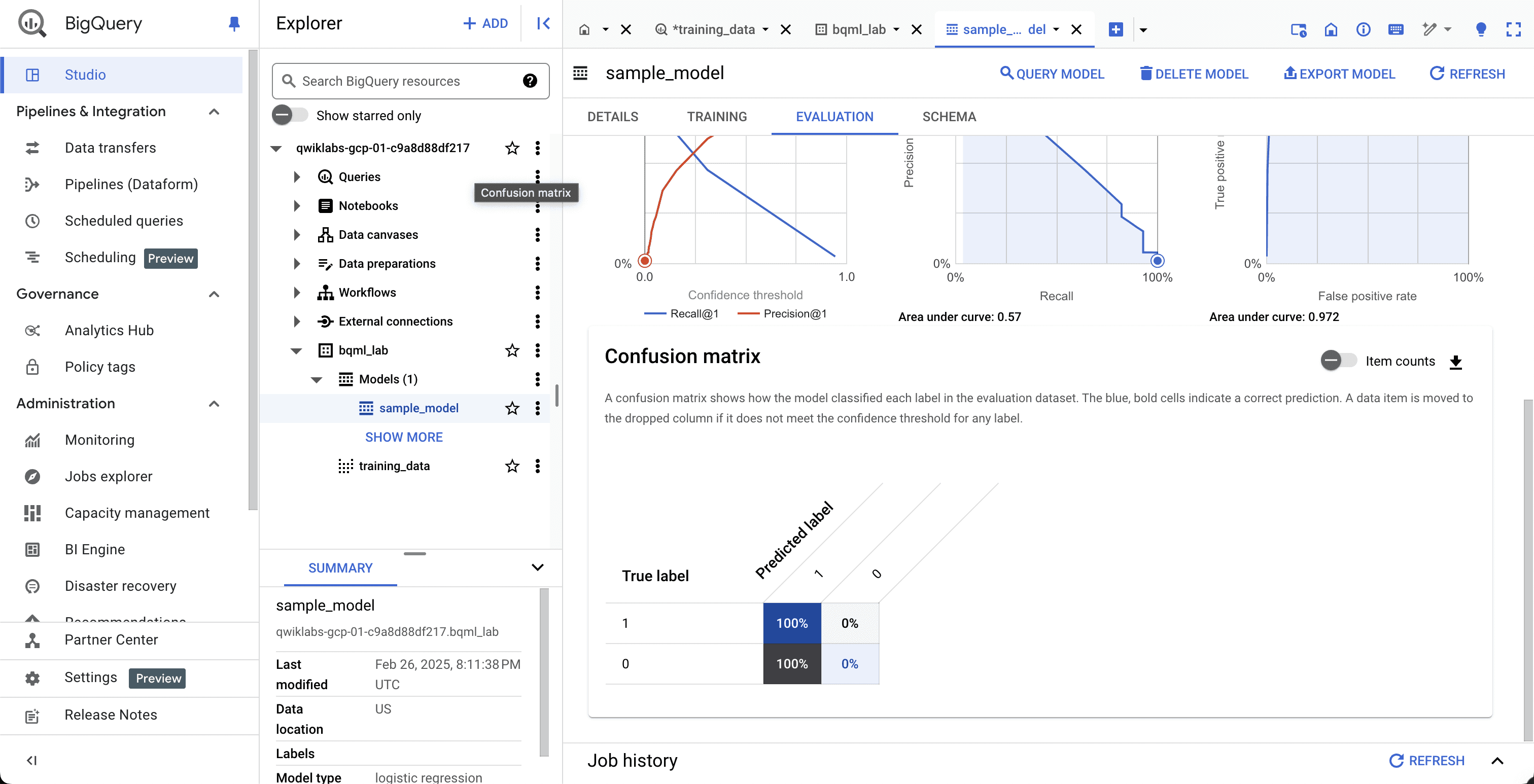Collapse the Governance section
The height and width of the screenshot is (784, 1534).
(x=215, y=294)
